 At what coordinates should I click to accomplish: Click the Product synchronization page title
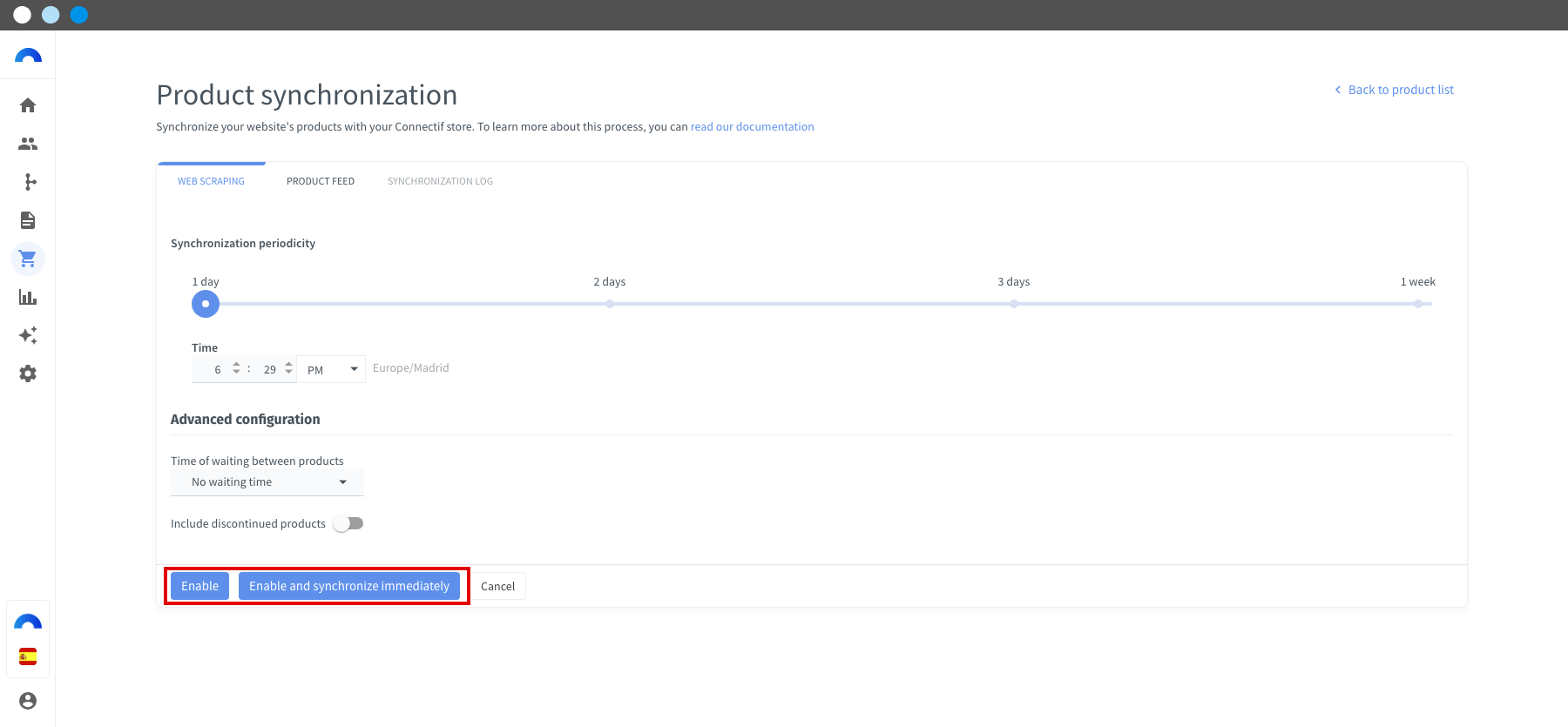307,94
